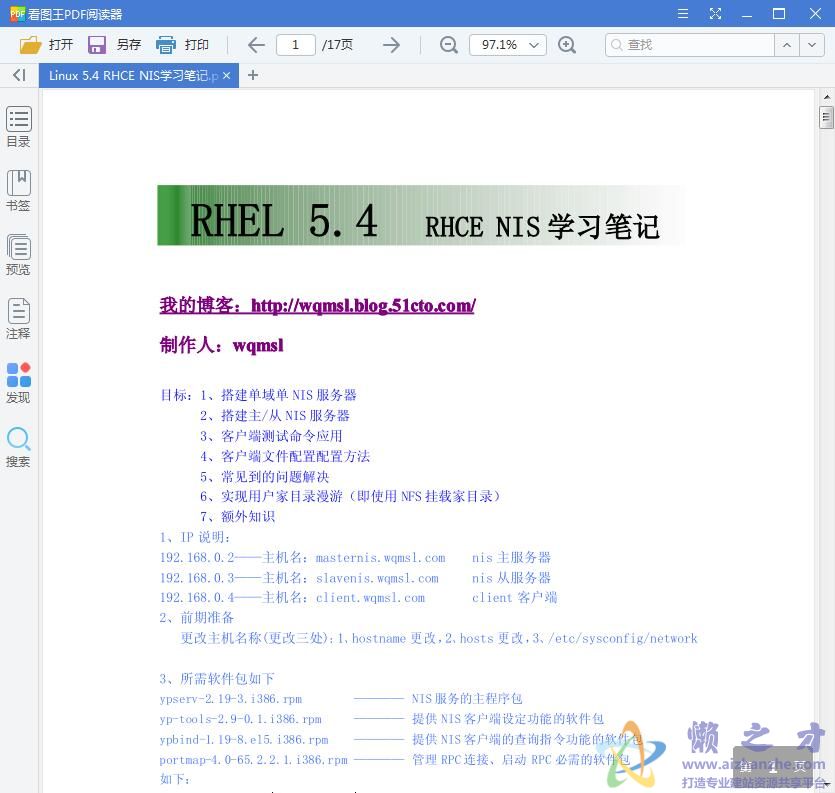Show page thumbnails via 预览 icon
The height and width of the screenshot is (793, 835).
(x=18, y=253)
